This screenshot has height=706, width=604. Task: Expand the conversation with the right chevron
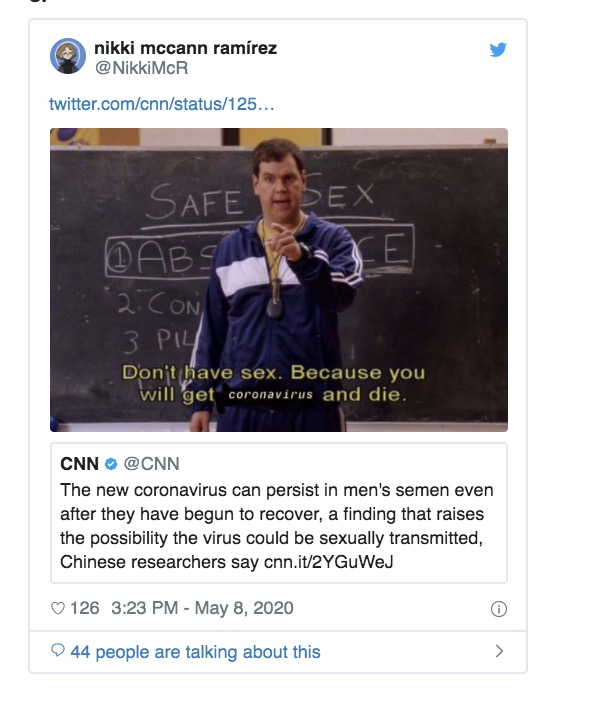coord(499,652)
